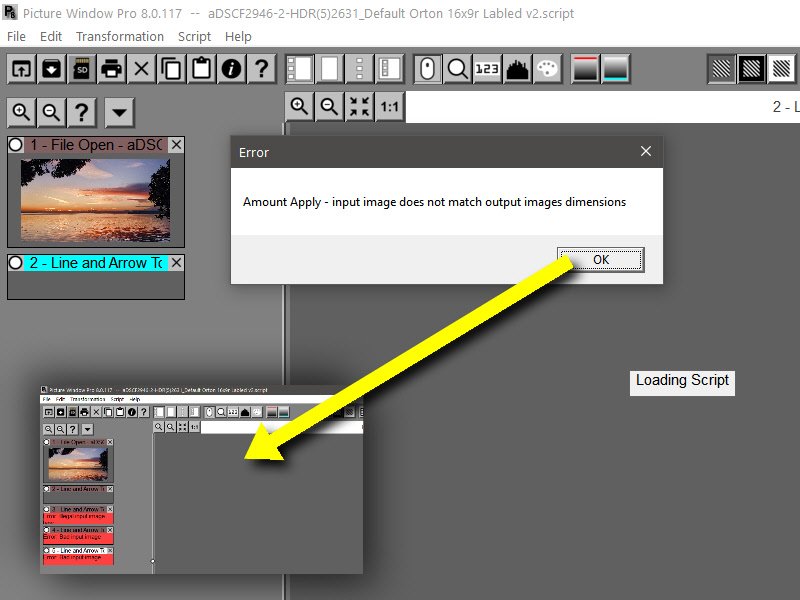Open the Transformation menu
This screenshot has height=600, width=800.
(x=120, y=36)
